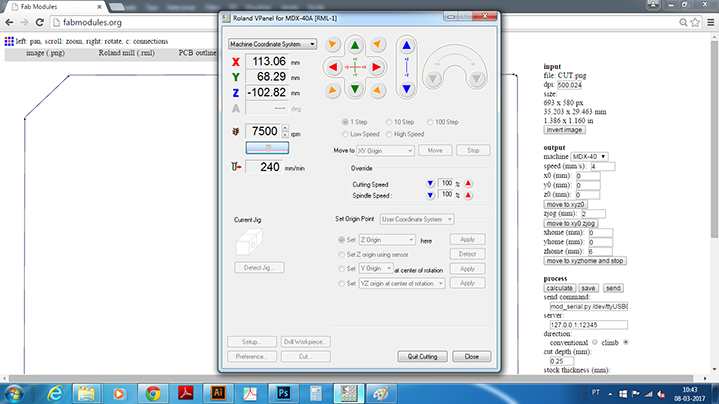This screenshot has height=404, width=719.
Task: Jog Y axis forward with green up arrow
Action: pyautogui.click(x=355, y=45)
